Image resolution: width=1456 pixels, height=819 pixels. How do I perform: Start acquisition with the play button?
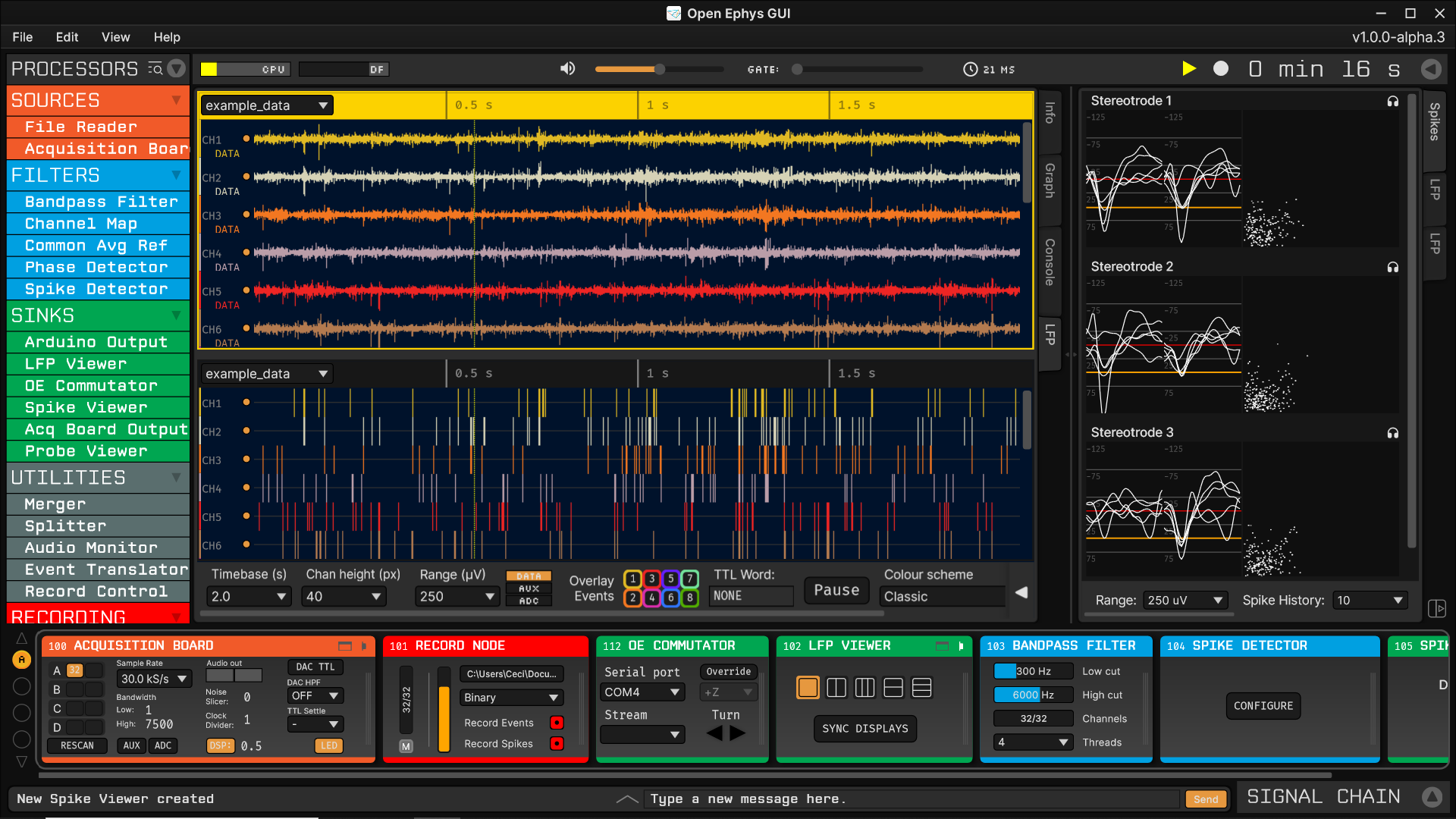(x=1188, y=69)
